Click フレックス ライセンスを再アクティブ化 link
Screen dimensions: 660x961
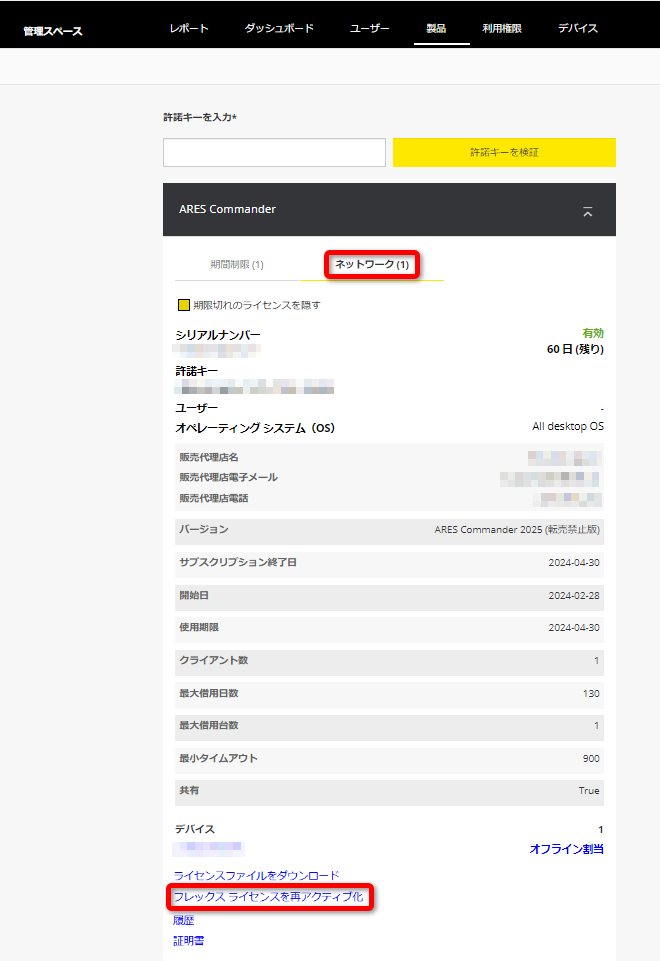point(268,897)
